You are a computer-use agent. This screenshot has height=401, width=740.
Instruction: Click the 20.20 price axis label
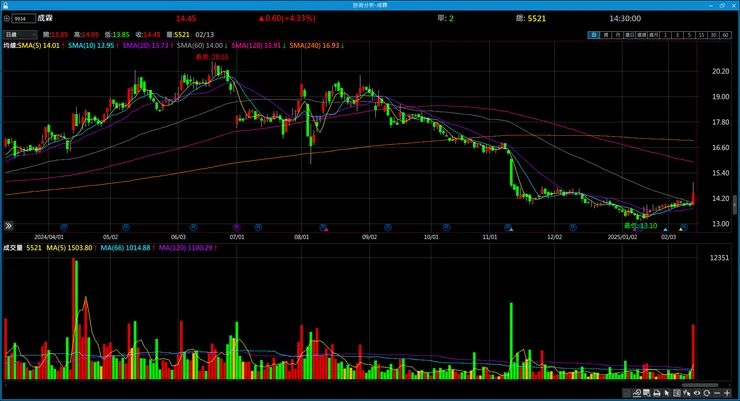click(720, 71)
